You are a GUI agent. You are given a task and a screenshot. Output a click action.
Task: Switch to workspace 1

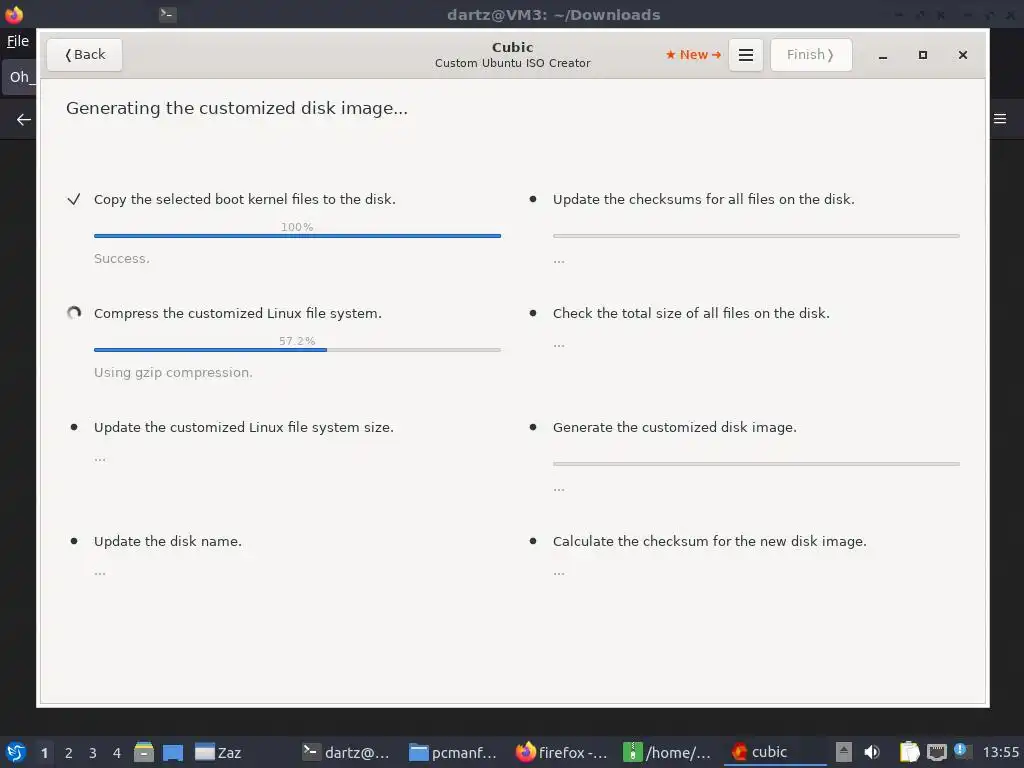[44, 753]
